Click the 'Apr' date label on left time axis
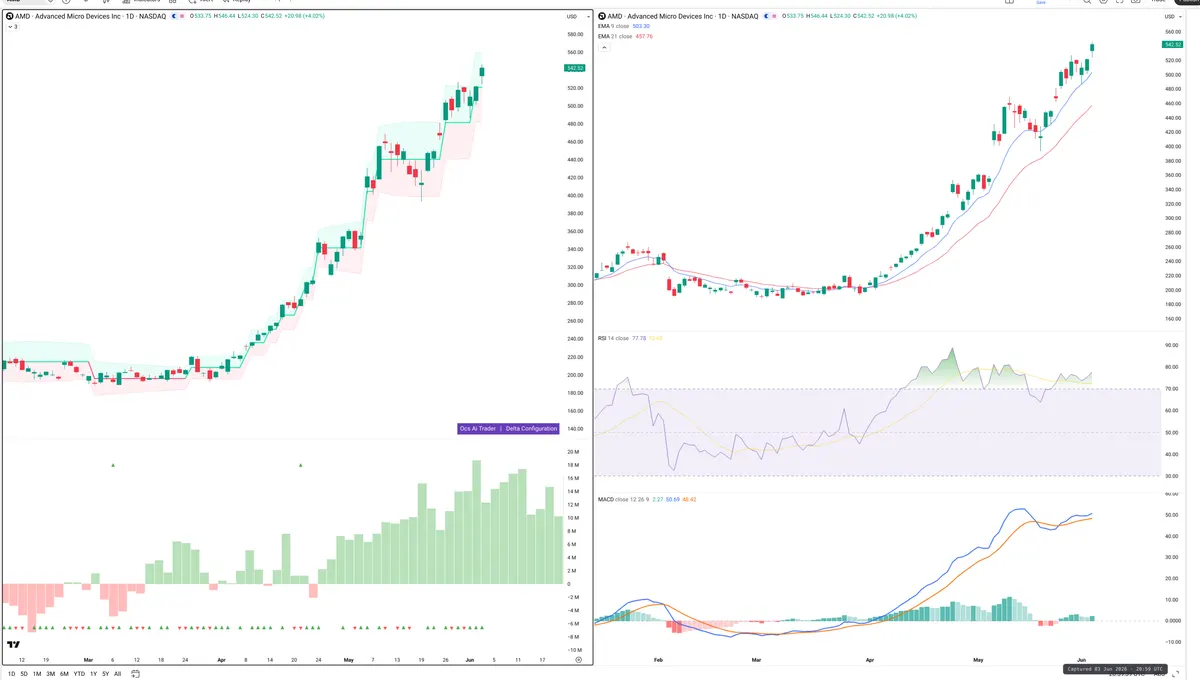This screenshot has width=1200, height=680. click(221, 660)
